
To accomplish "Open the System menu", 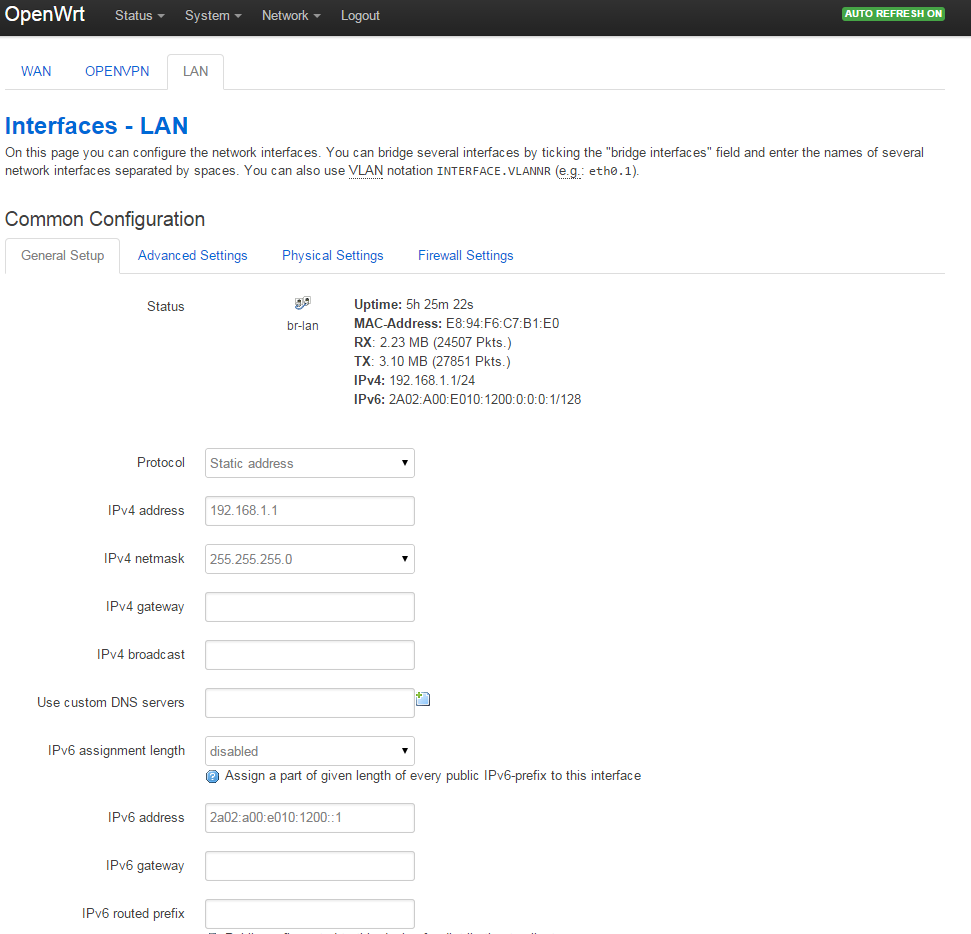I will tap(213, 16).
